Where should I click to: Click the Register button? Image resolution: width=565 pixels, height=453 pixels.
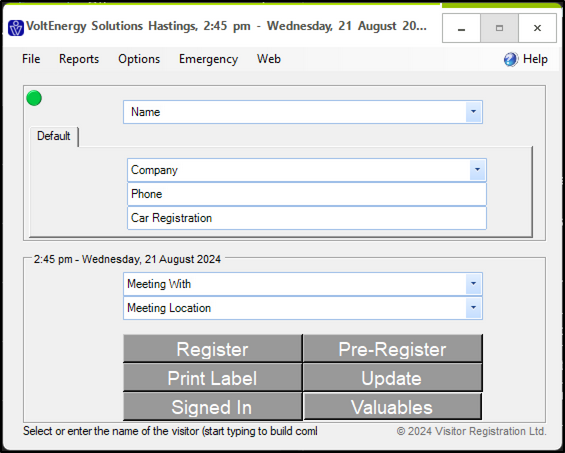(213, 349)
